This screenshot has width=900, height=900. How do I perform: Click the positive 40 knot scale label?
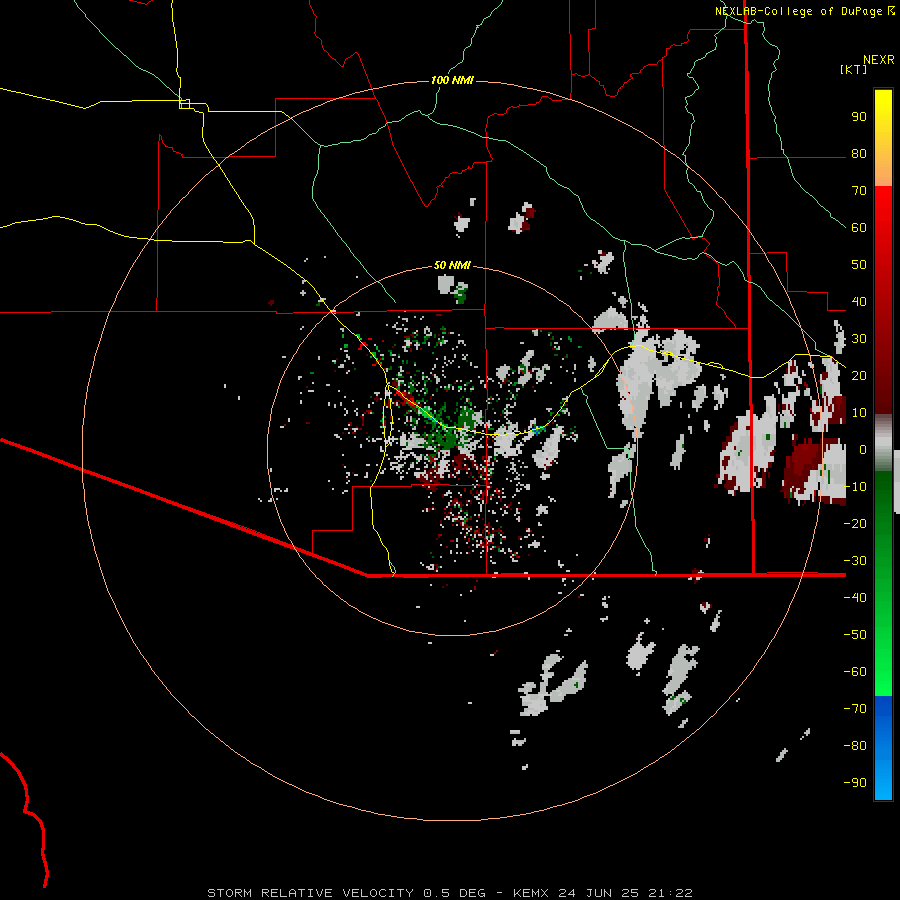(859, 301)
